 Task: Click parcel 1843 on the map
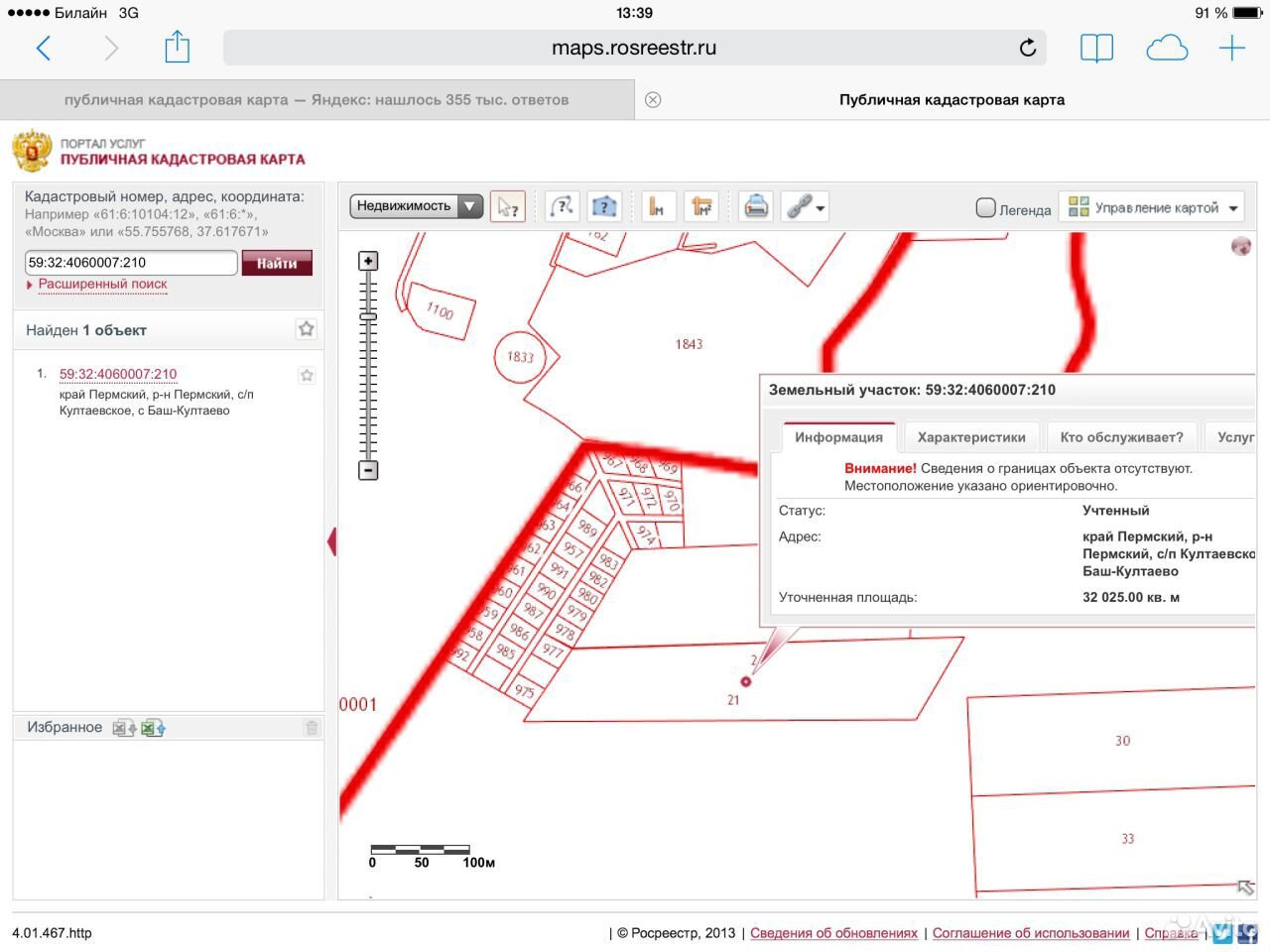tap(689, 344)
